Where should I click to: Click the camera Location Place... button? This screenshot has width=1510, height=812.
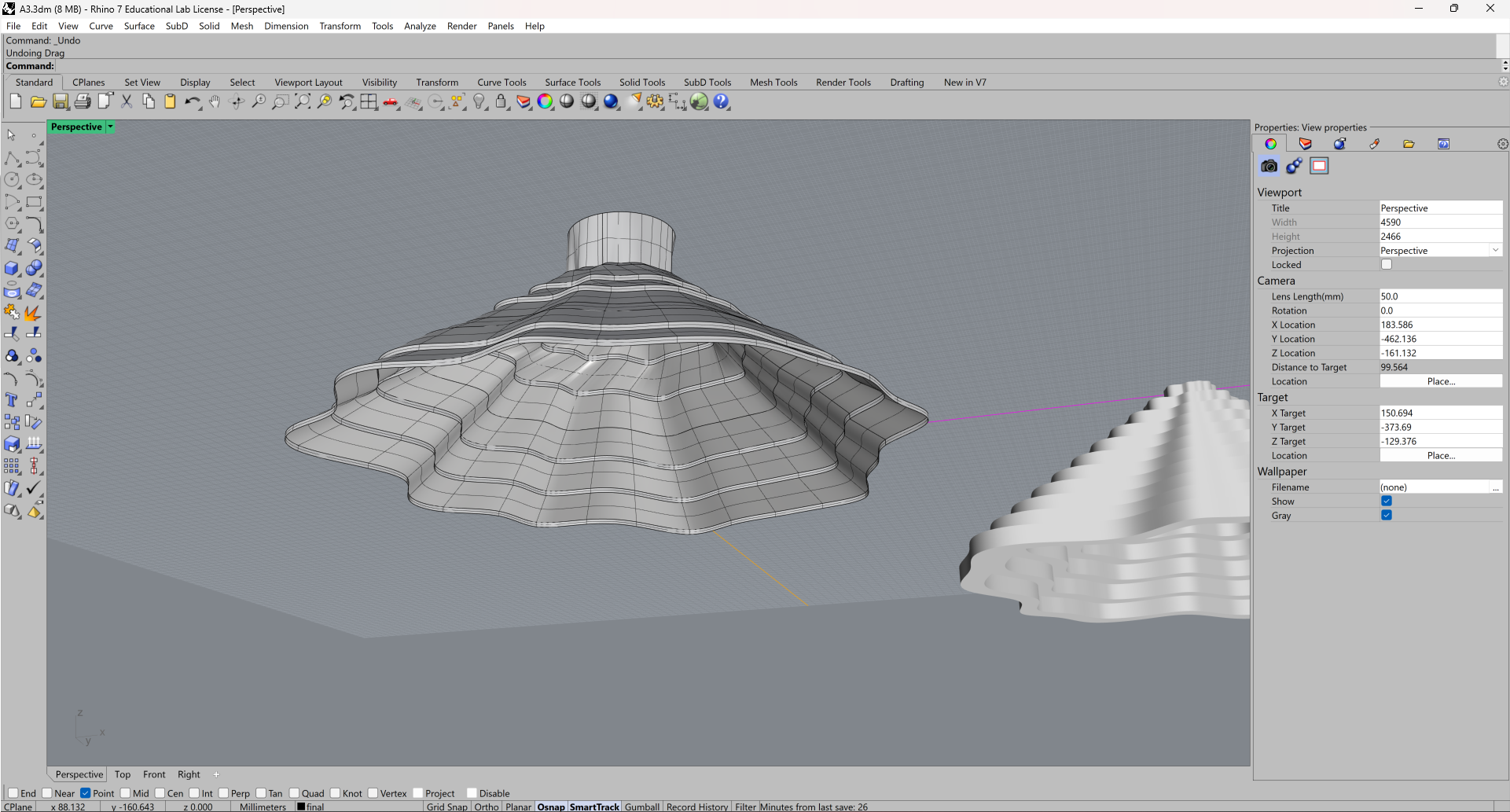[1441, 381]
